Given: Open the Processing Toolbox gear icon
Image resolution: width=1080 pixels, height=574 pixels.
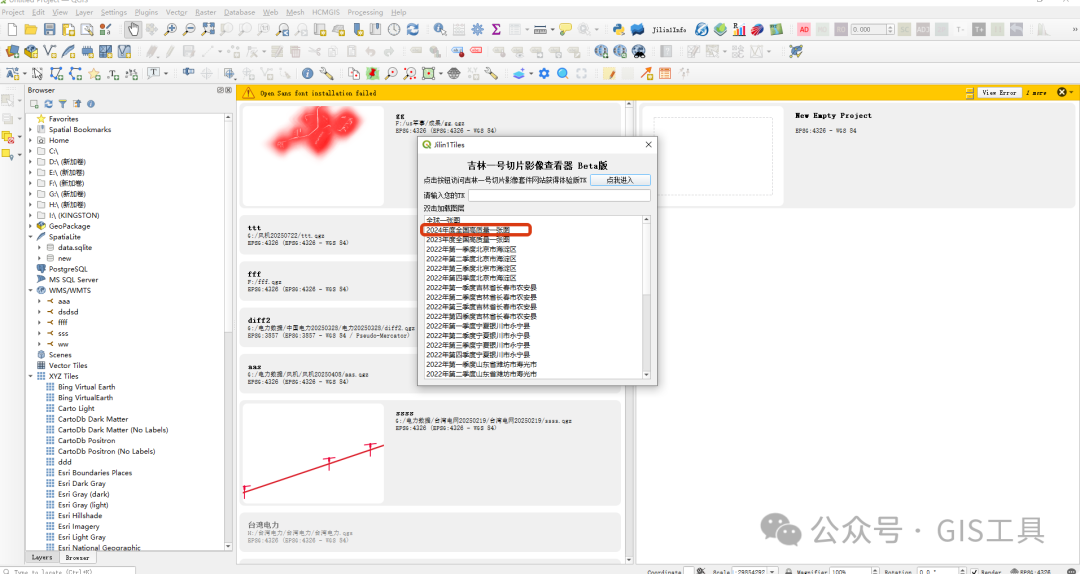Looking at the screenshot, I should click(x=477, y=30).
